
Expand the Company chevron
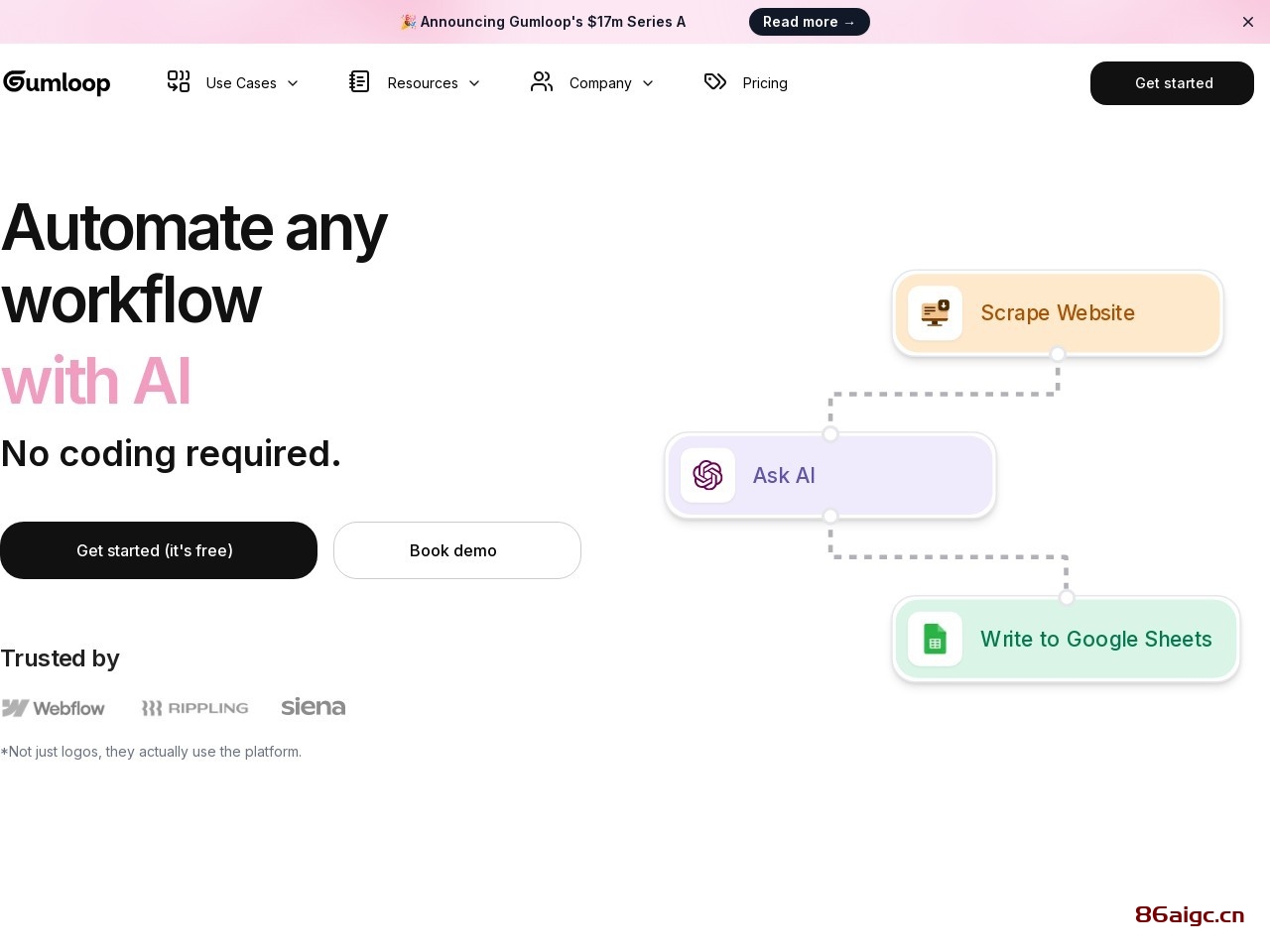tap(648, 83)
